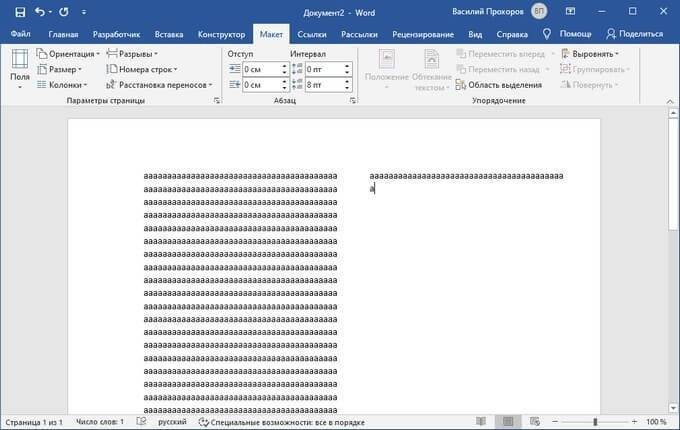Click the right indent input field
The width and height of the screenshot is (680, 430).
tap(262, 85)
